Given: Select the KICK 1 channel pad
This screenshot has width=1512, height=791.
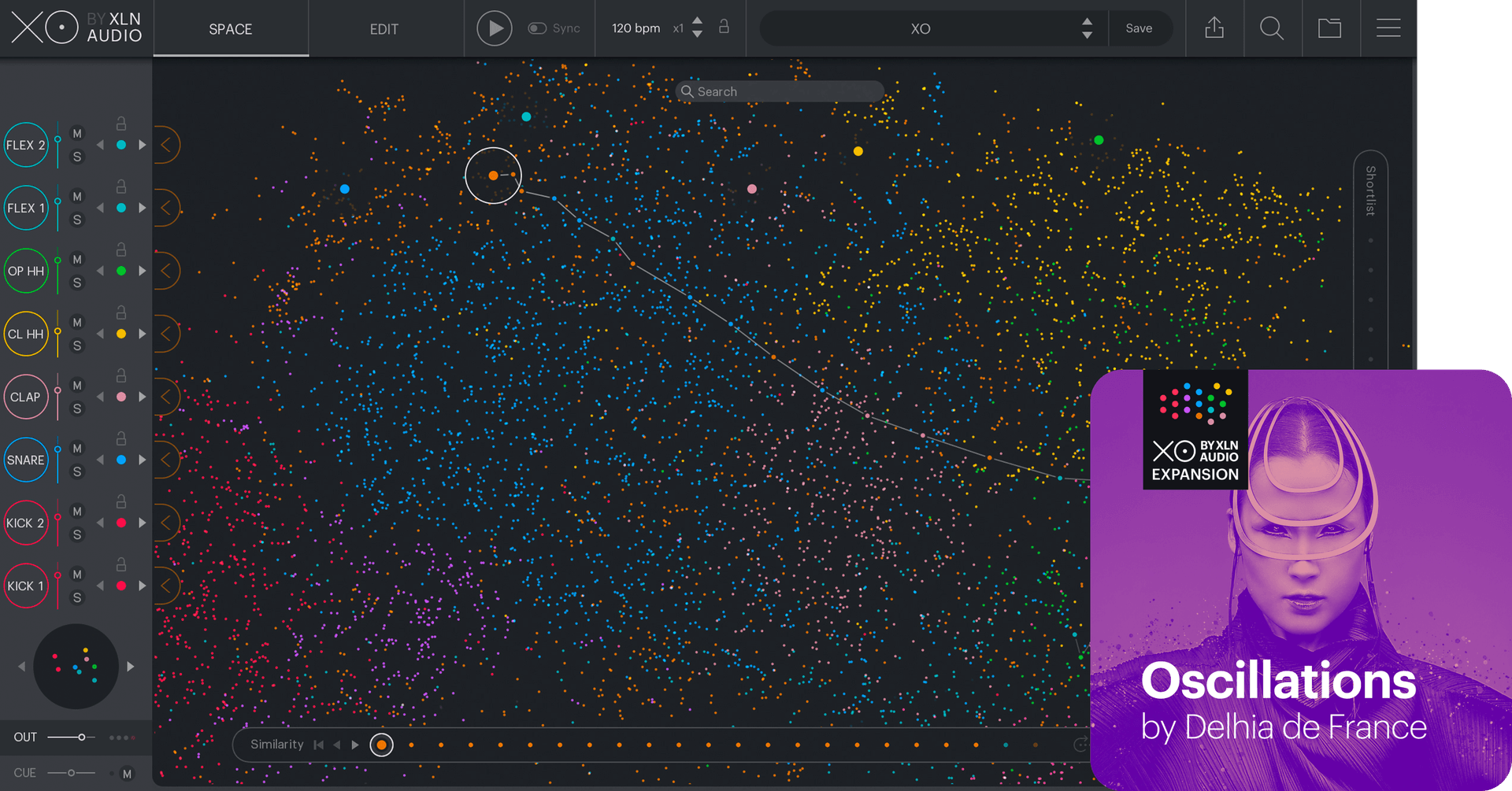Looking at the screenshot, I should click(x=26, y=586).
